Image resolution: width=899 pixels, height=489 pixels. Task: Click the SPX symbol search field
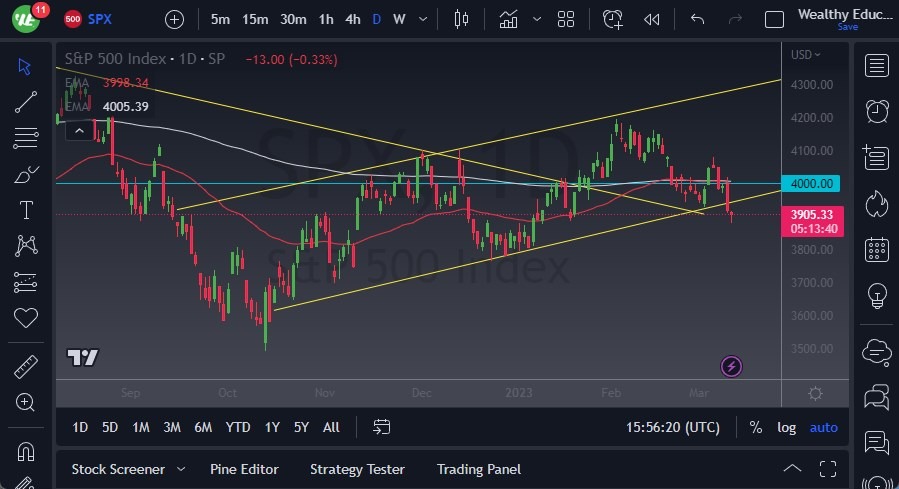[x=100, y=19]
